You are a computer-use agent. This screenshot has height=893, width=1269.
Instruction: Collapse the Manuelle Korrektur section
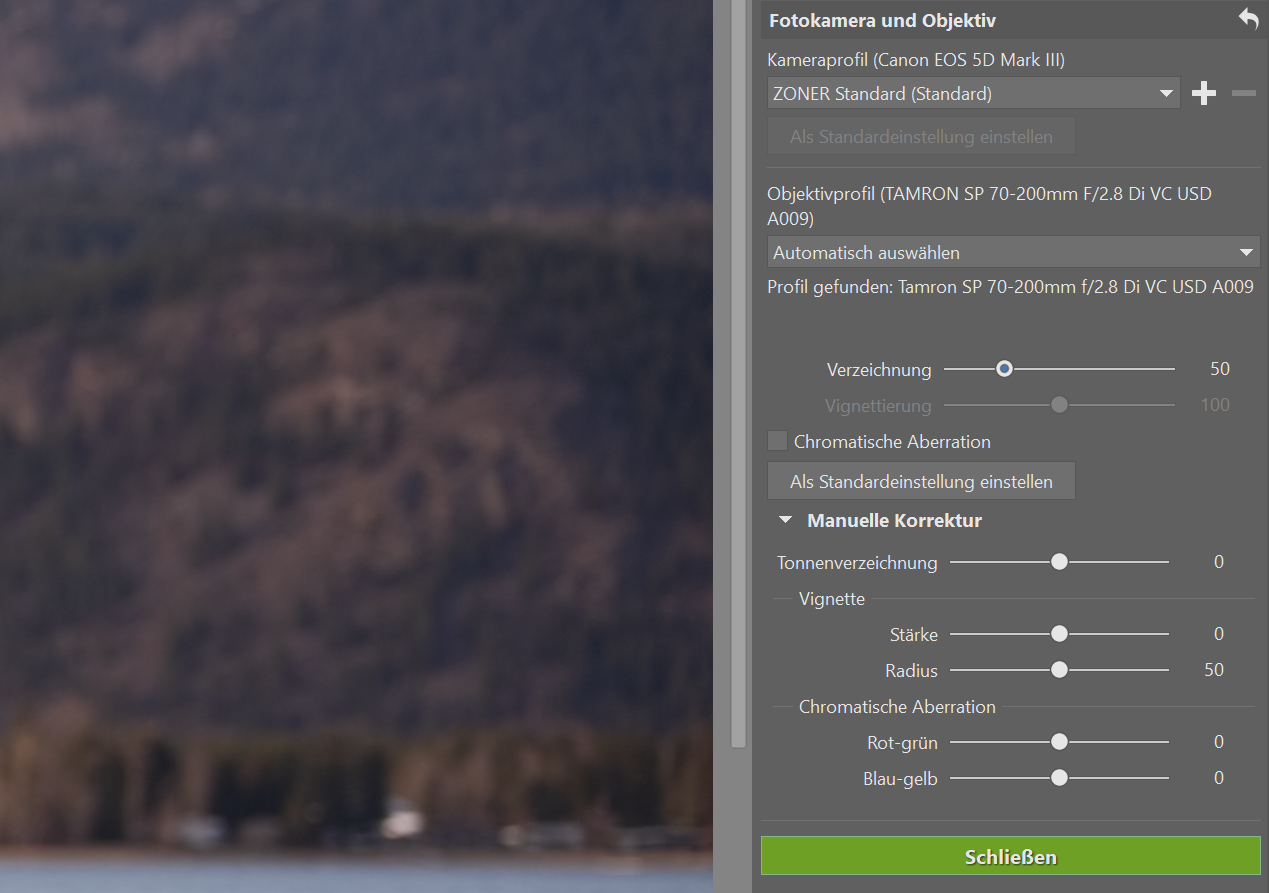click(786, 521)
